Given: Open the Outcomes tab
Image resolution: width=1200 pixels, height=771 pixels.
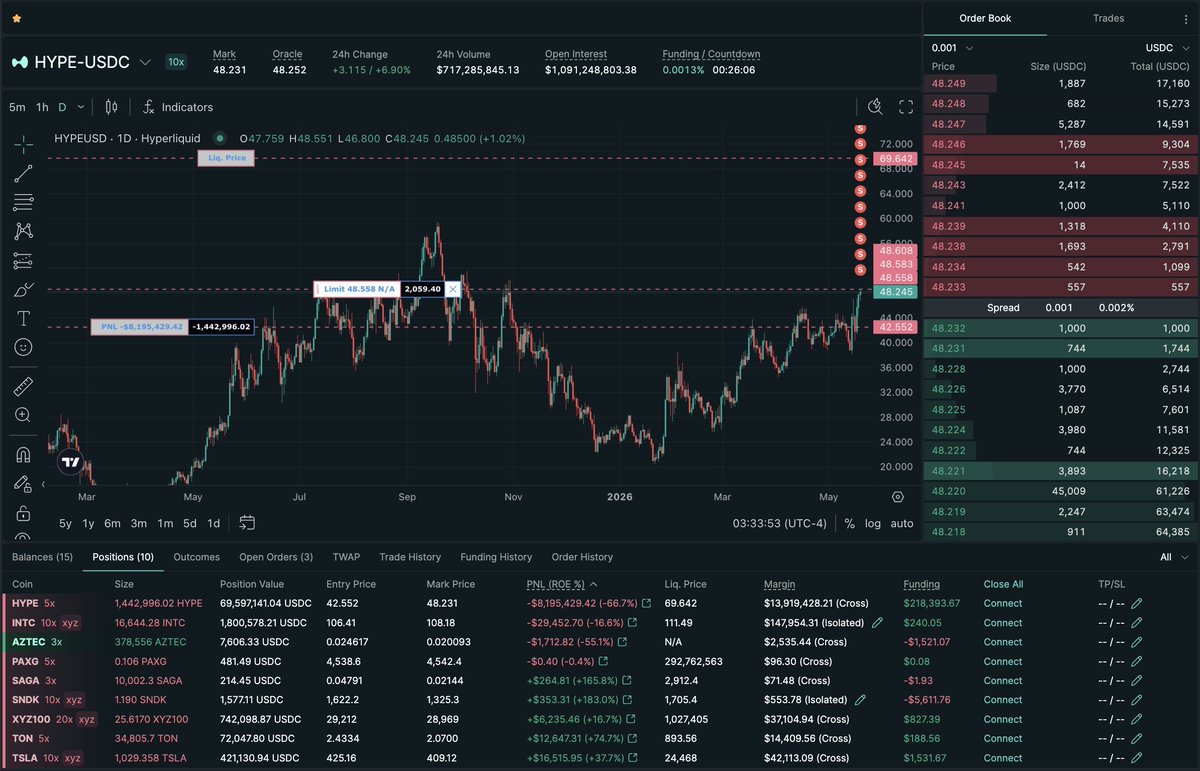Looking at the screenshot, I should pyautogui.click(x=196, y=557).
